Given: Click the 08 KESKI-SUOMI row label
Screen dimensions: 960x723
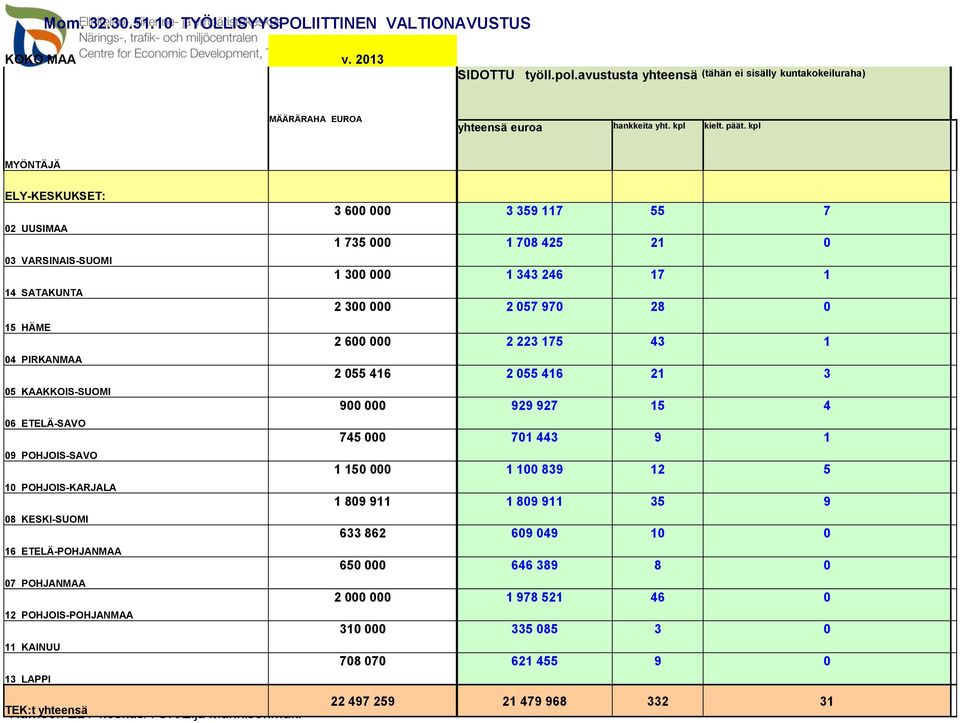Looking at the screenshot, I should [x=47, y=519].
